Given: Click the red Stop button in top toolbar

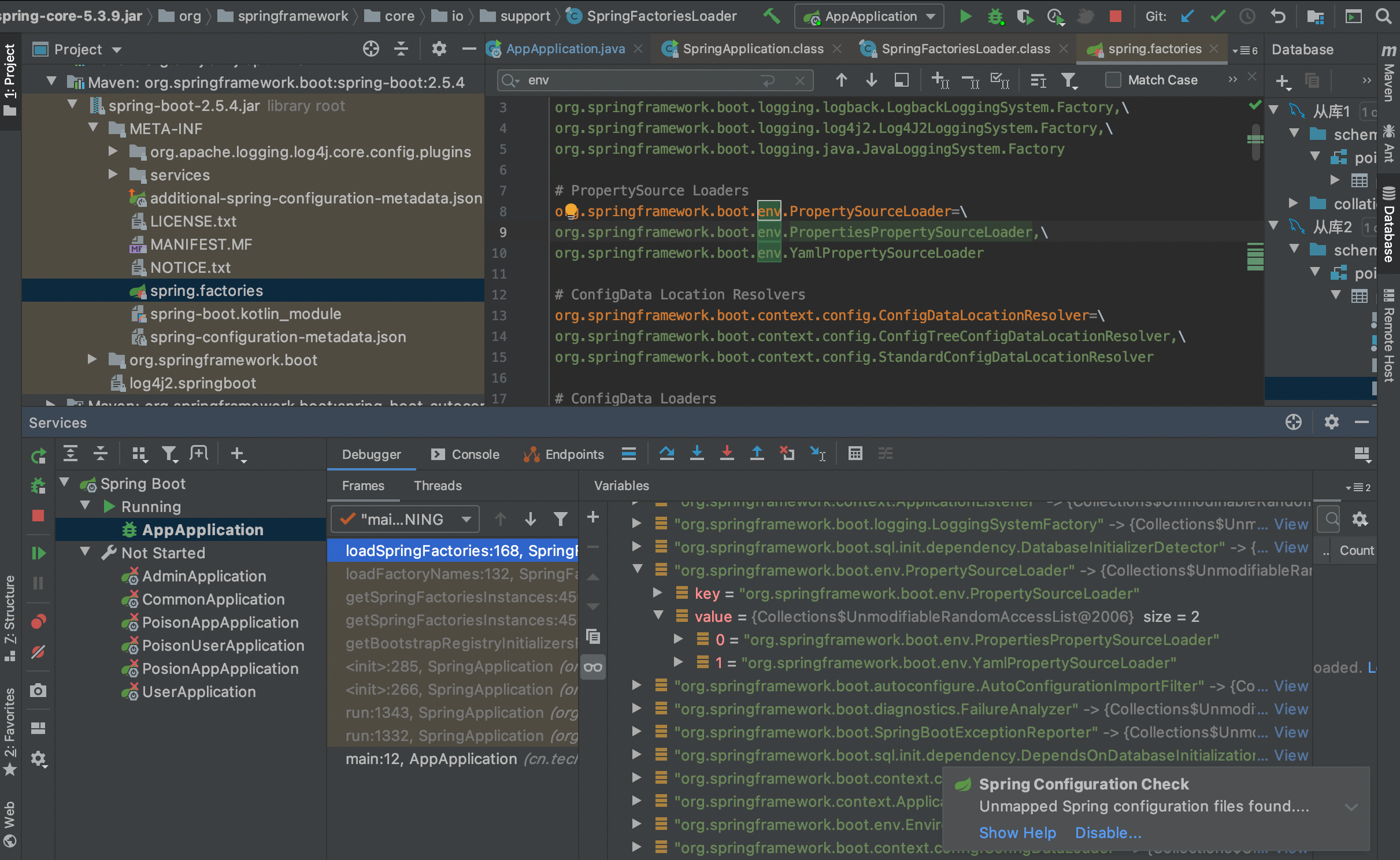Looking at the screenshot, I should tap(1115, 16).
